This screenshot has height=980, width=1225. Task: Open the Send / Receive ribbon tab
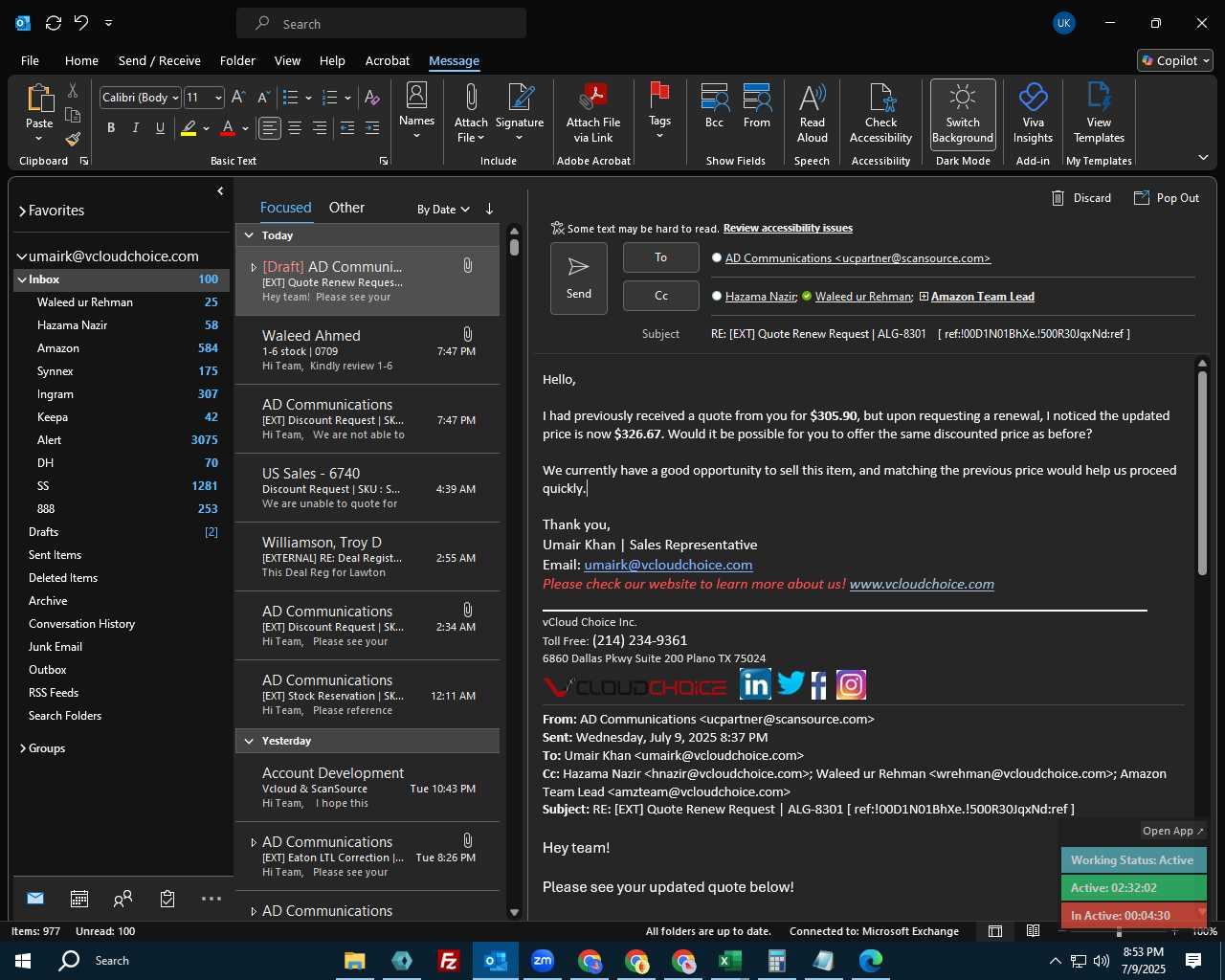point(159,60)
